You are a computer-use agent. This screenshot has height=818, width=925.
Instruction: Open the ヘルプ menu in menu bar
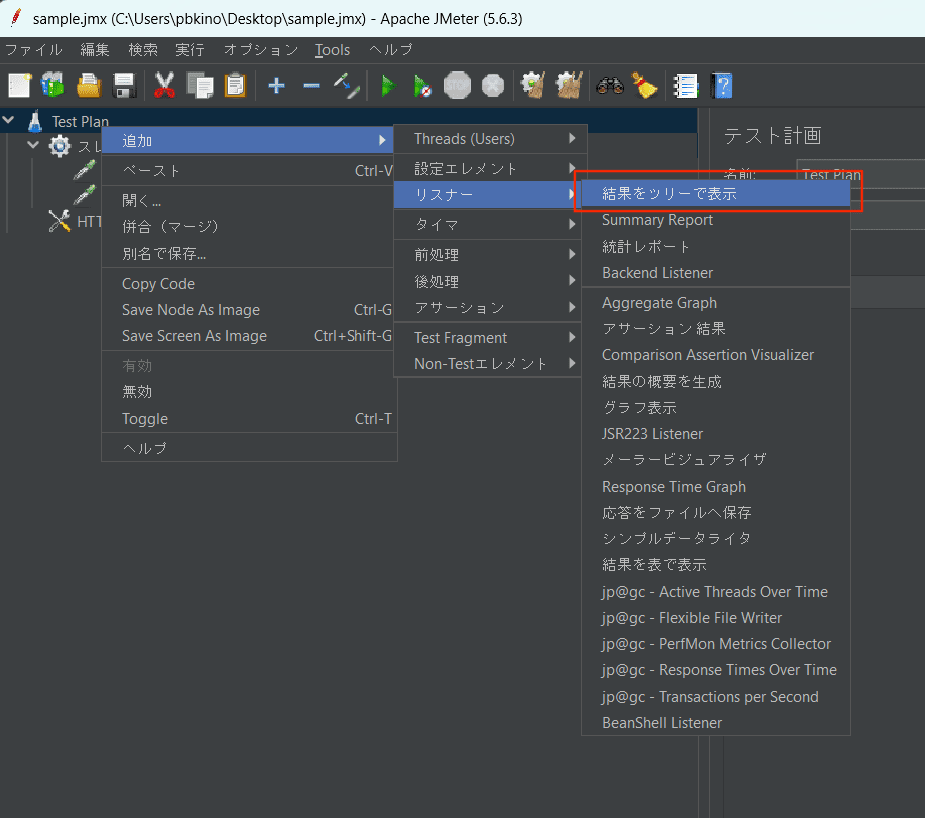tap(391, 50)
